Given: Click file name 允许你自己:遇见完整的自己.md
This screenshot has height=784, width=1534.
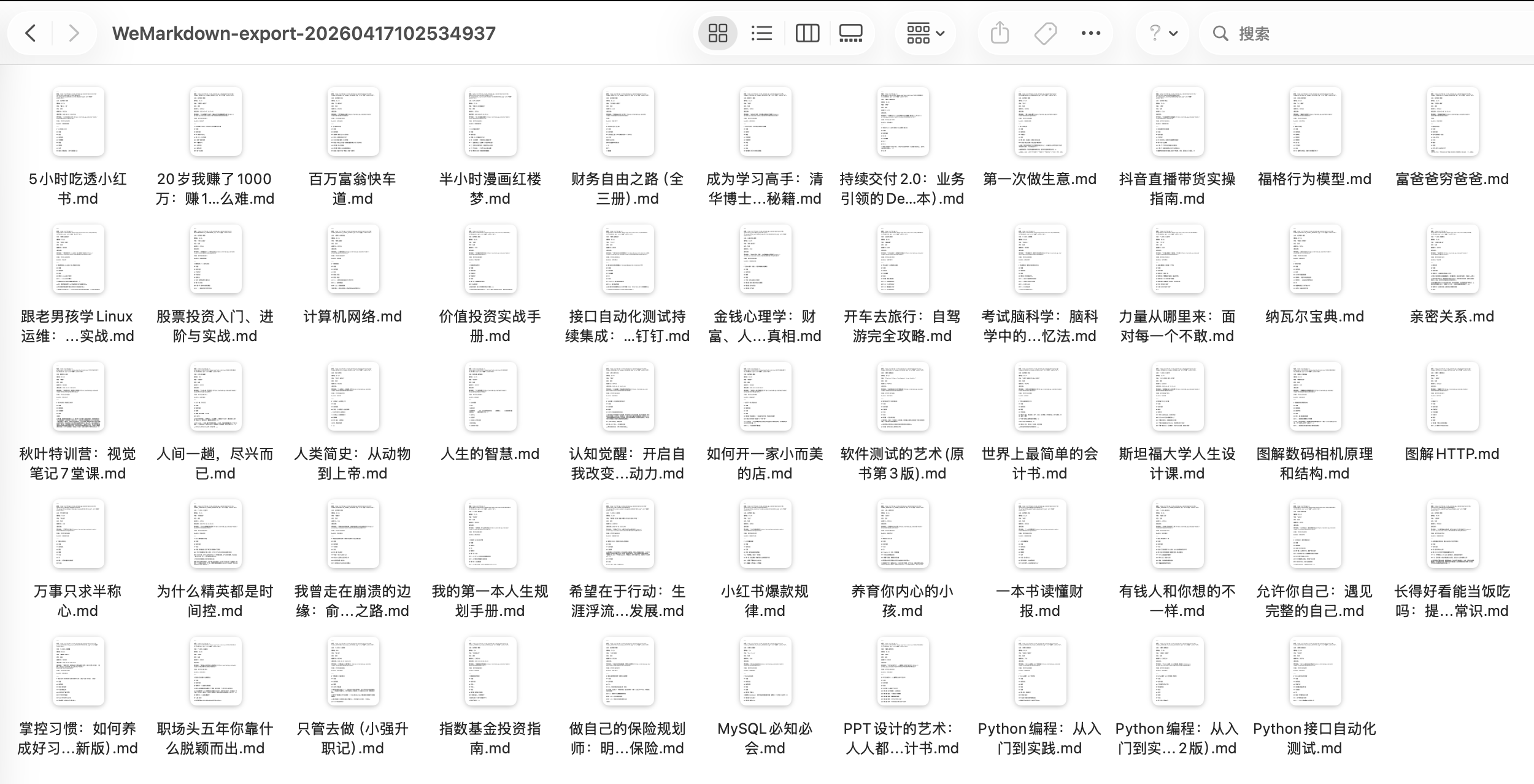Looking at the screenshot, I should point(1315,601).
